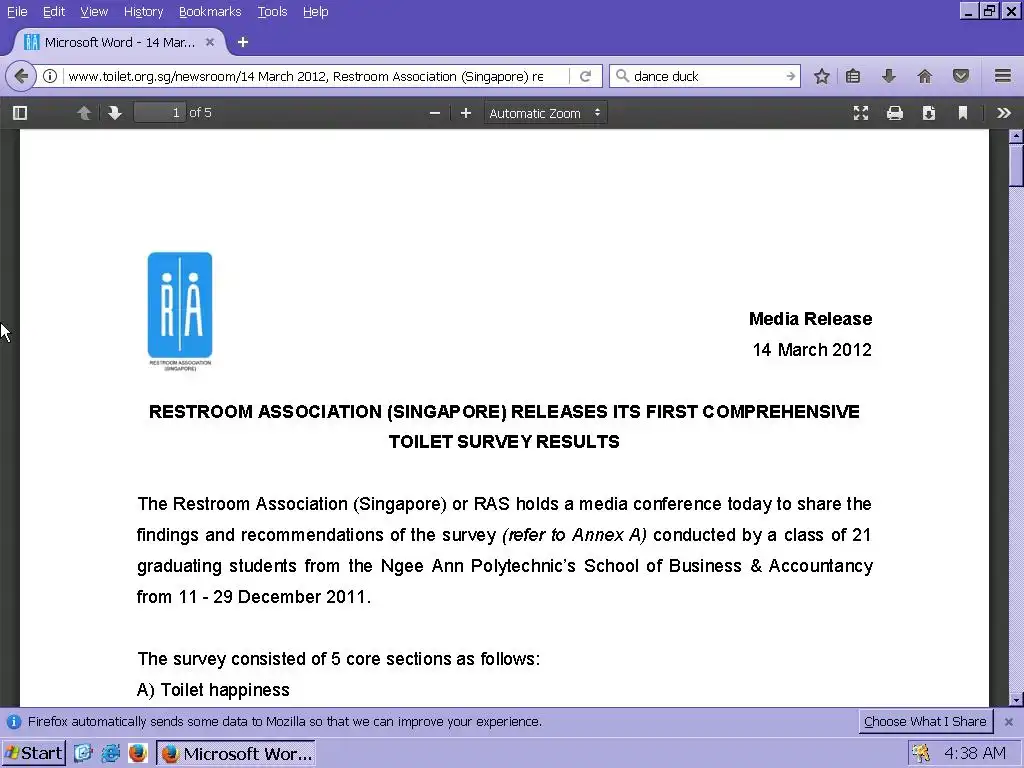Open the Automatic Zoom dropdown
This screenshot has height=768, width=1024.
click(x=545, y=113)
